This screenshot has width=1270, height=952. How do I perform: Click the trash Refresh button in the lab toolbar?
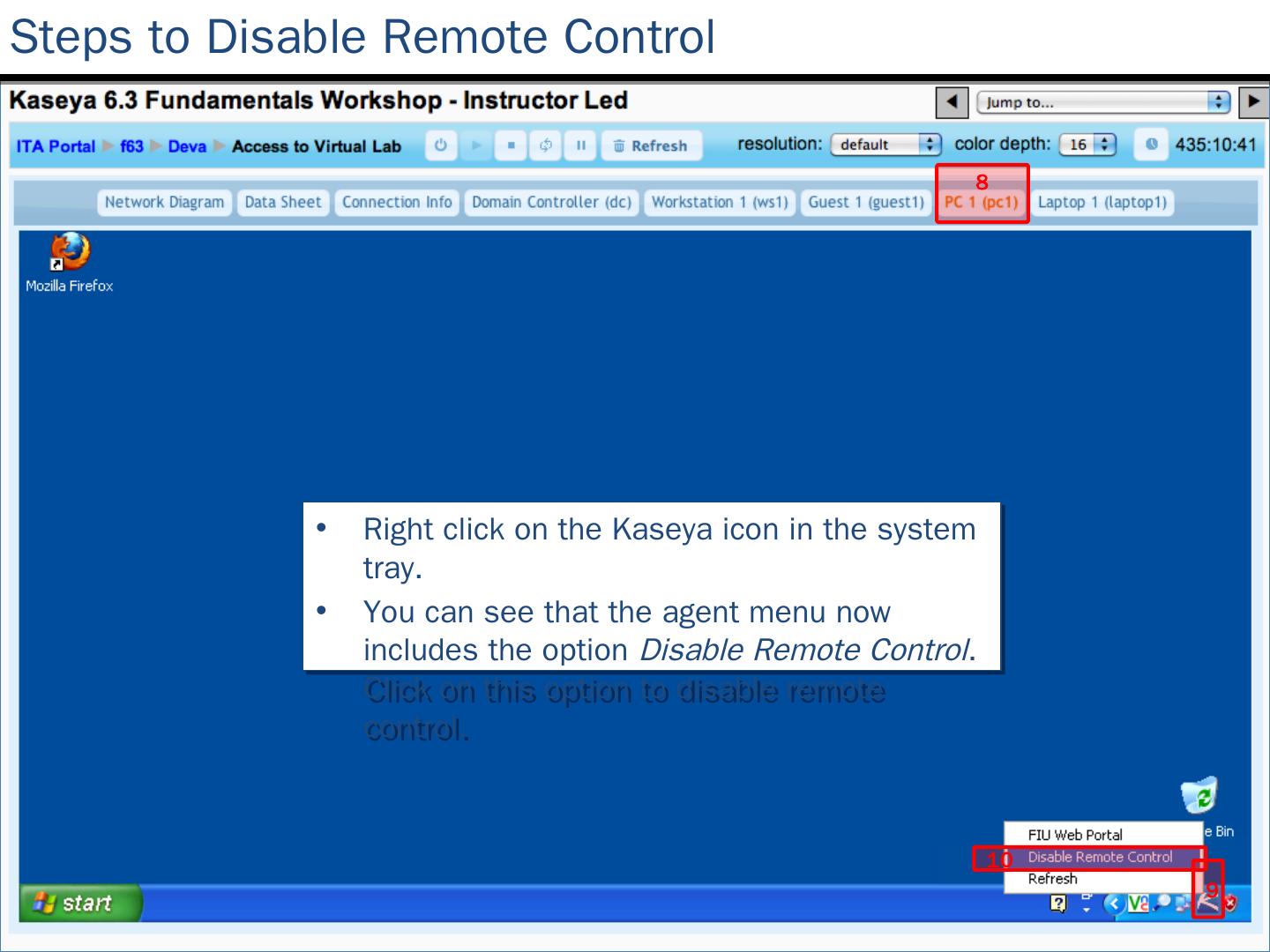652,145
